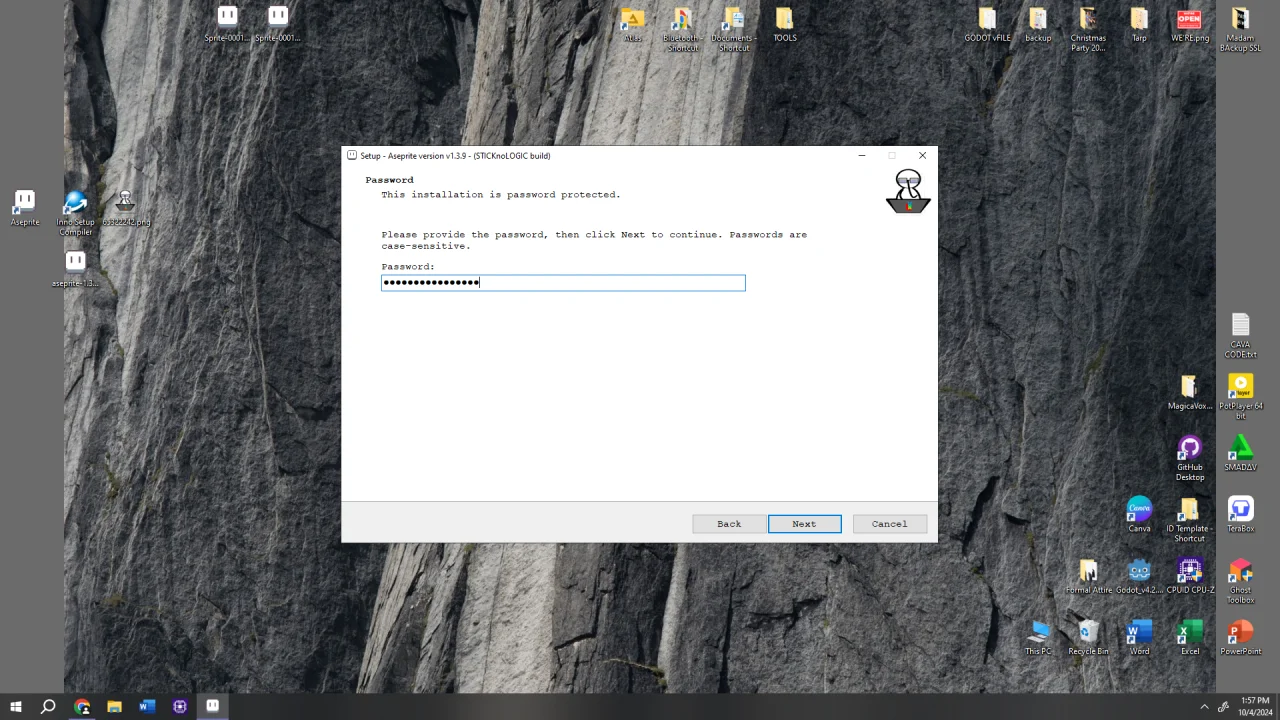Select the aseprite-1.3 installer desktop icon
This screenshot has width=1280, height=720.
pos(75,269)
